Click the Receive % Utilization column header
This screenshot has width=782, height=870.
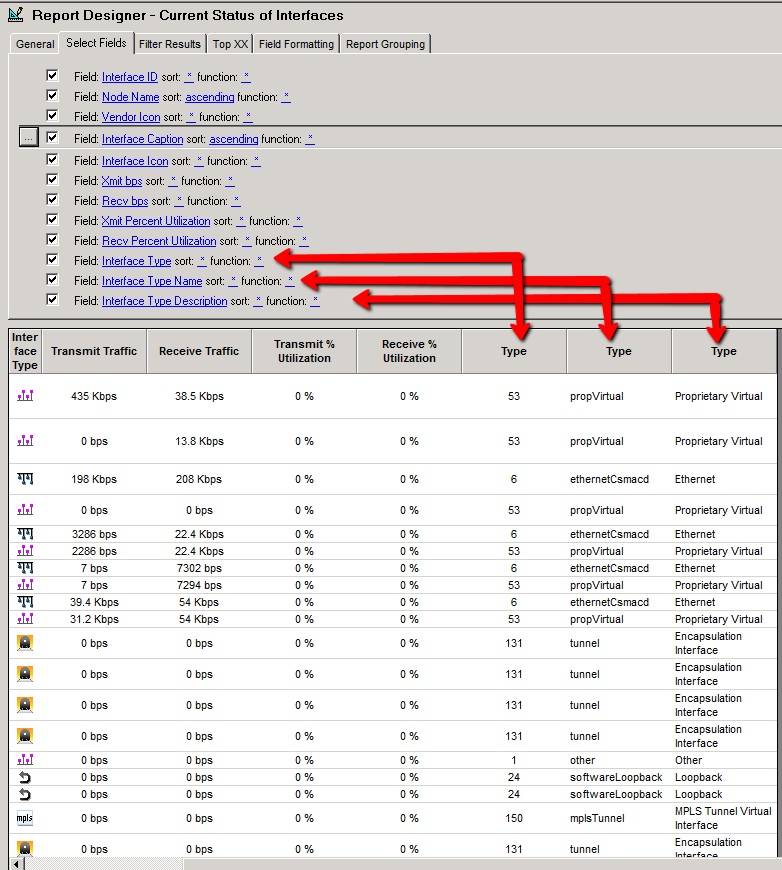click(409, 351)
